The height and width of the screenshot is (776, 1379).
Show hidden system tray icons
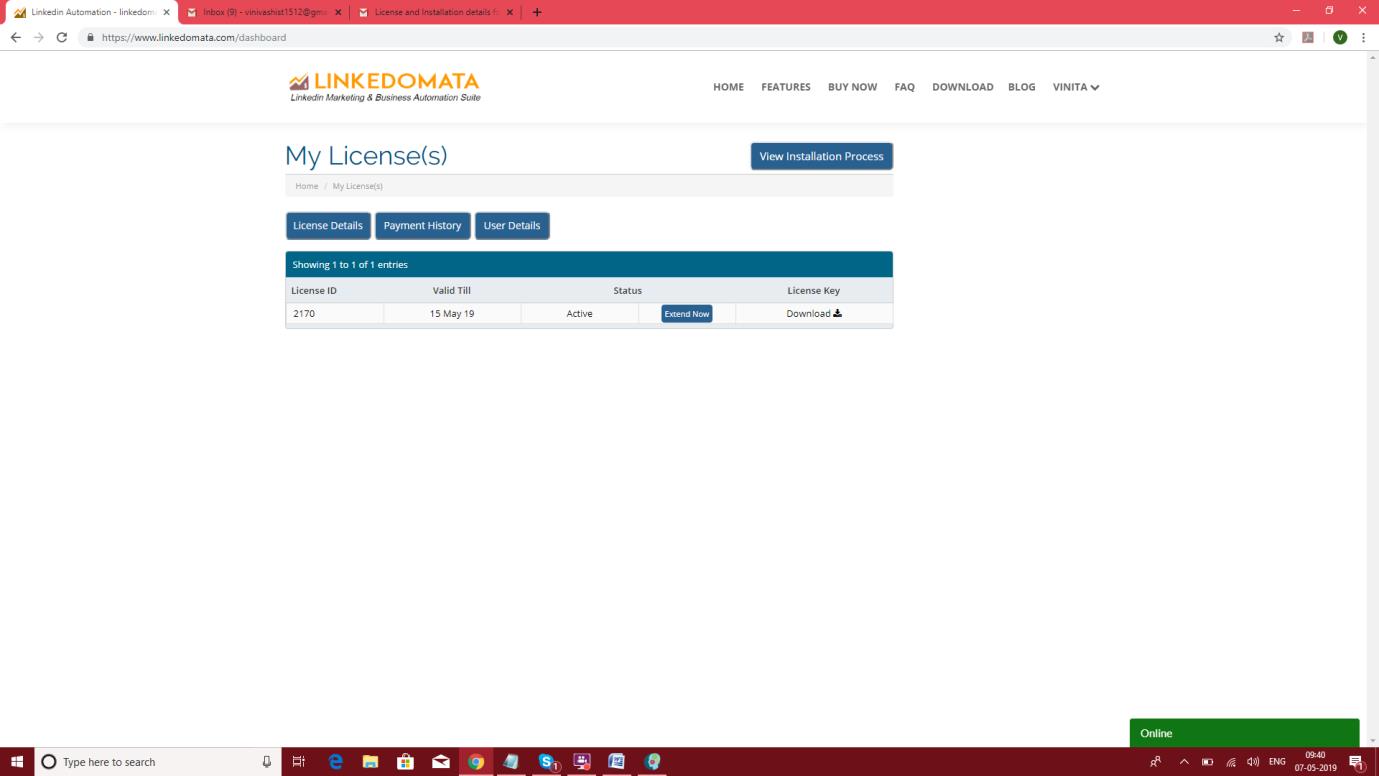tap(1184, 762)
